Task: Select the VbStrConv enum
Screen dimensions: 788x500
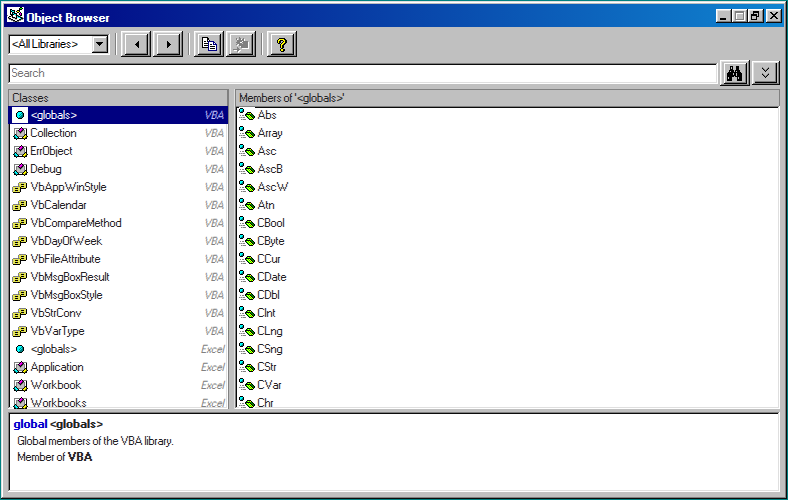Action: 119,313
